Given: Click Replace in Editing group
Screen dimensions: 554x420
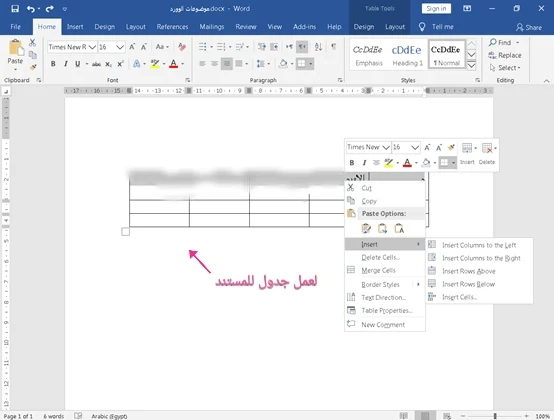Looking at the screenshot, I should [x=505, y=55].
